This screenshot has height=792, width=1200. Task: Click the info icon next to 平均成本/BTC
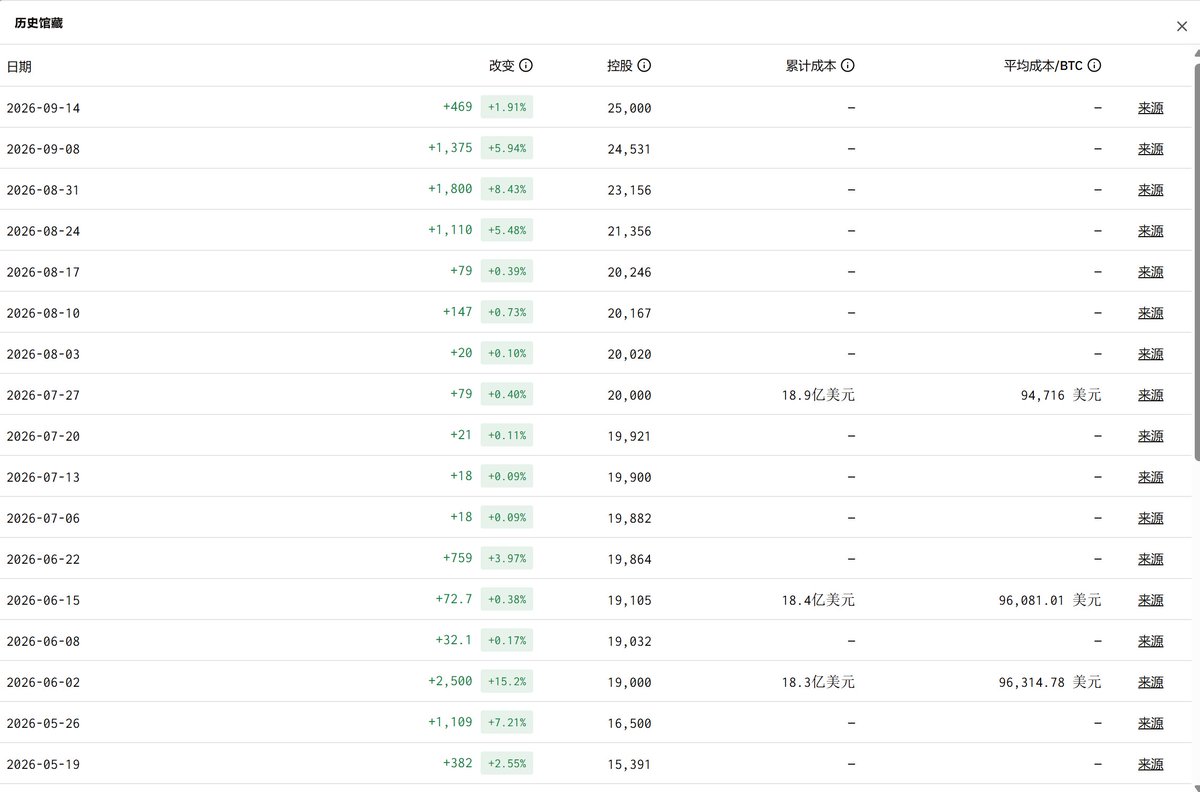pyautogui.click(x=1094, y=66)
